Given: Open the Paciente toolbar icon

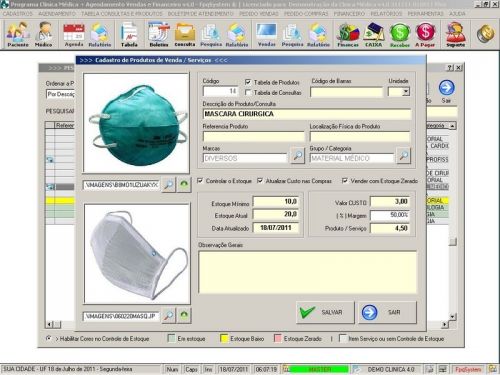Looking at the screenshot, I should (x=18, y=34).
